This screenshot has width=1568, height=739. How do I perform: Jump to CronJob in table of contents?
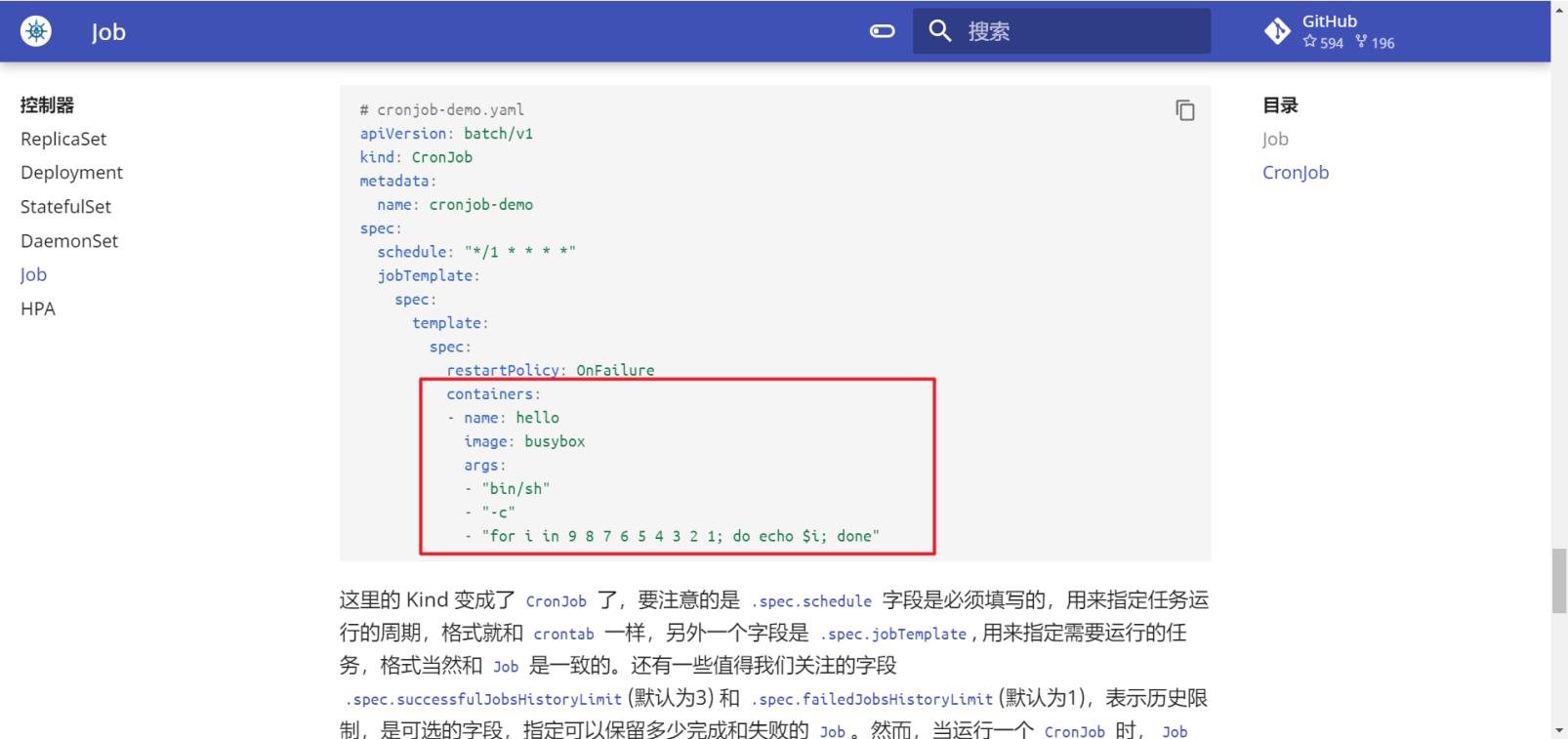click(x=1296, y=173)
